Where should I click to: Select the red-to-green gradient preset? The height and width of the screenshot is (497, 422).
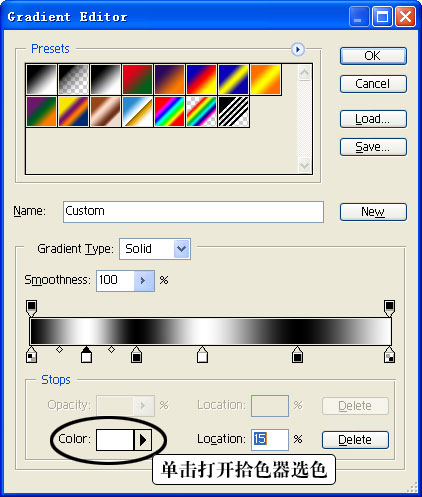[137, 79]
